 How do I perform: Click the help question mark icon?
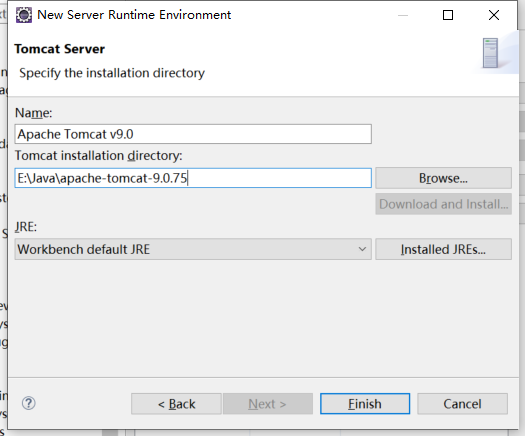28,403
